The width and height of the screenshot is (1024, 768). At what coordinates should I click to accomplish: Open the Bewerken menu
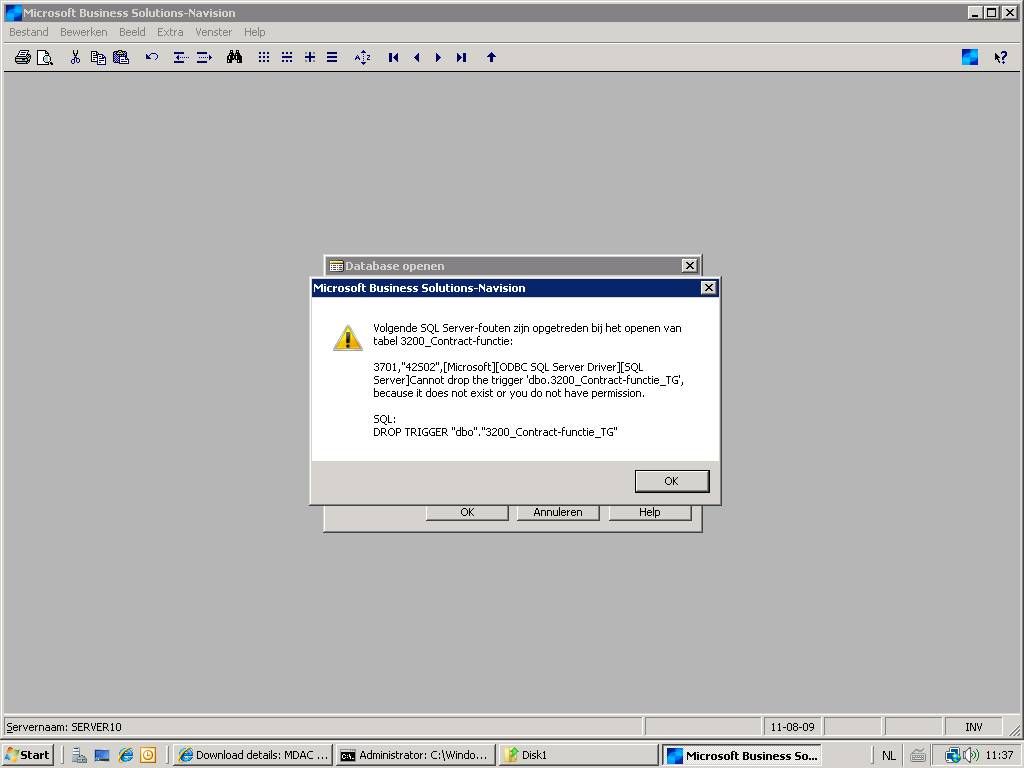tap(84, 32)
